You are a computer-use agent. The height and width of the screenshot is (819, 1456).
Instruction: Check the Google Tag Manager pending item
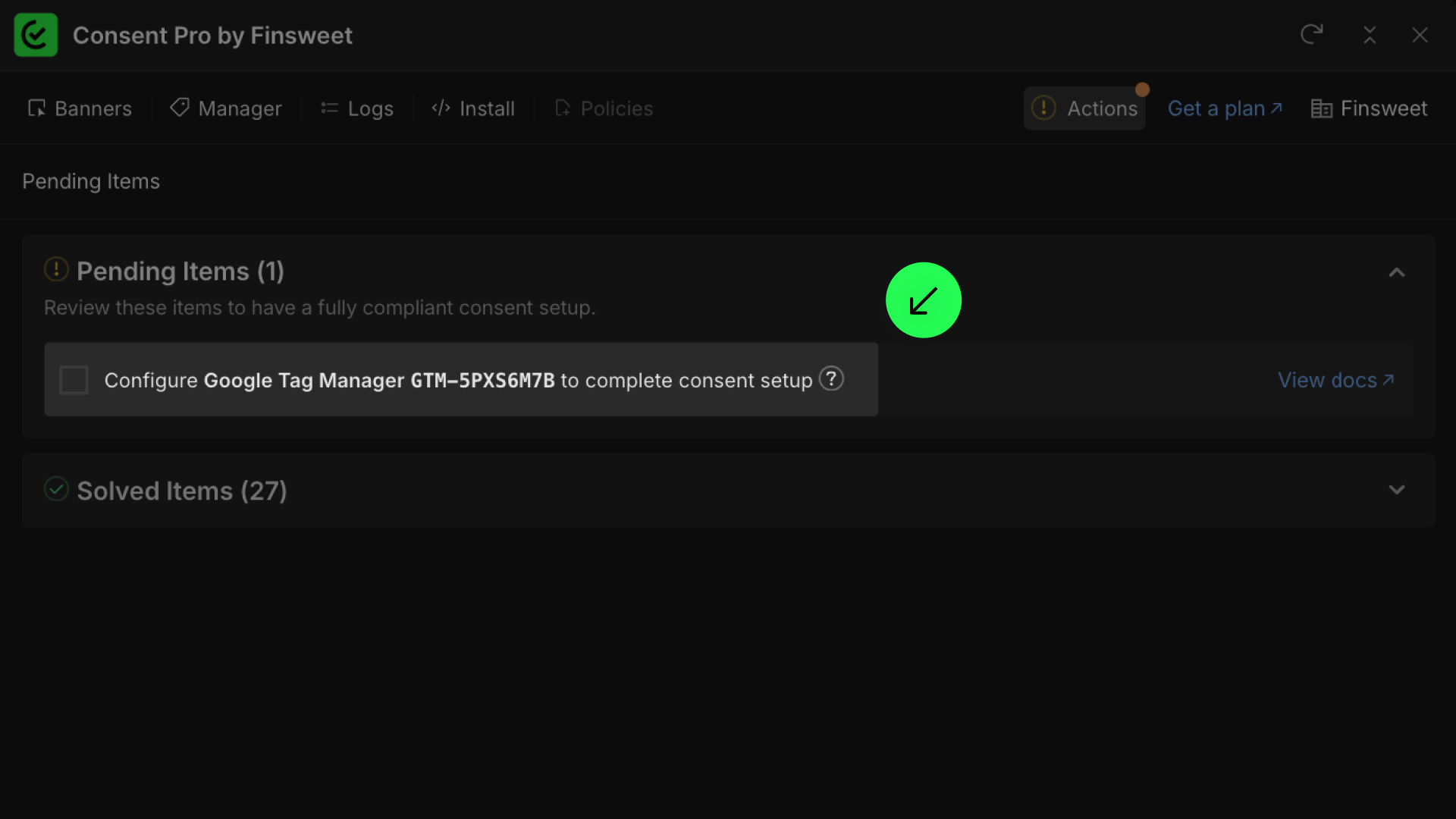click(74, 380)
